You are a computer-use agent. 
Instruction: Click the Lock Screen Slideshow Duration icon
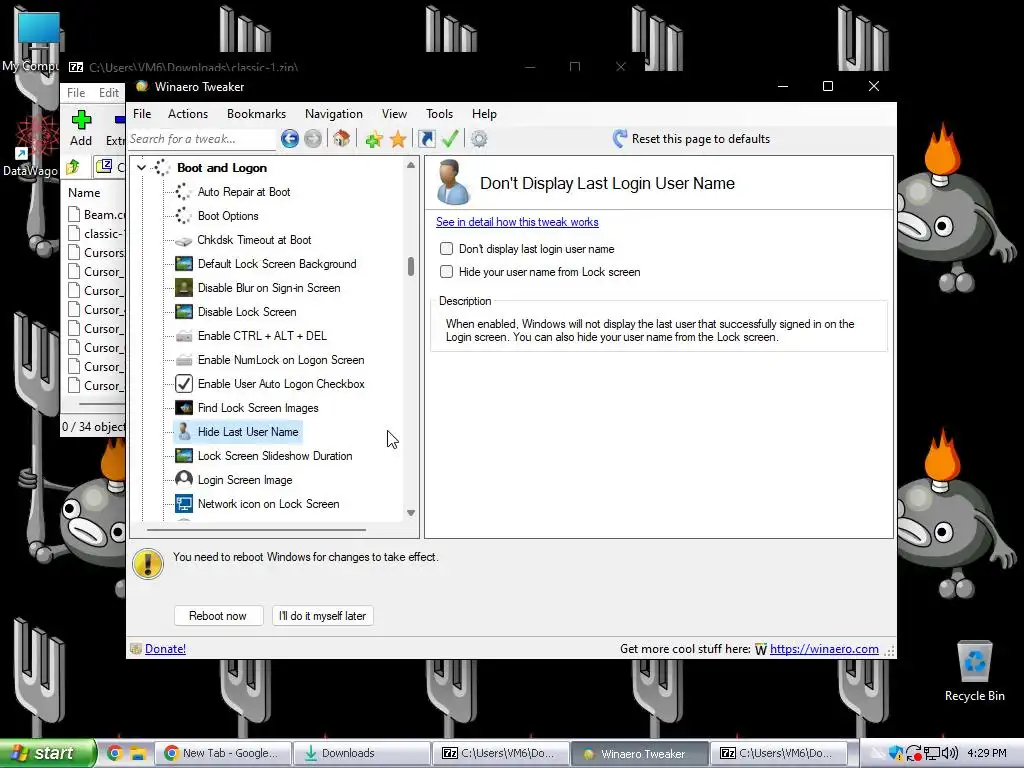pyautogui.click(x=184, y=456)
